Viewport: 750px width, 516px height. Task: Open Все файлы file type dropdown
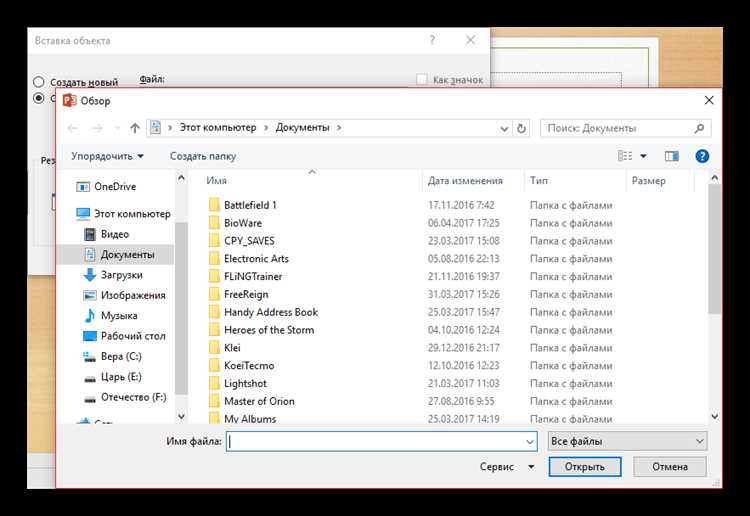pos(627,441)
